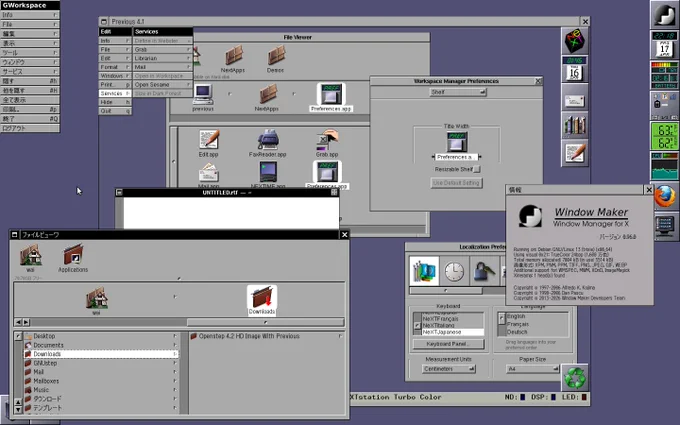Click the CPU load graph dockapp
This screenshot has width=680, height=425.
(x=664, y=166)
